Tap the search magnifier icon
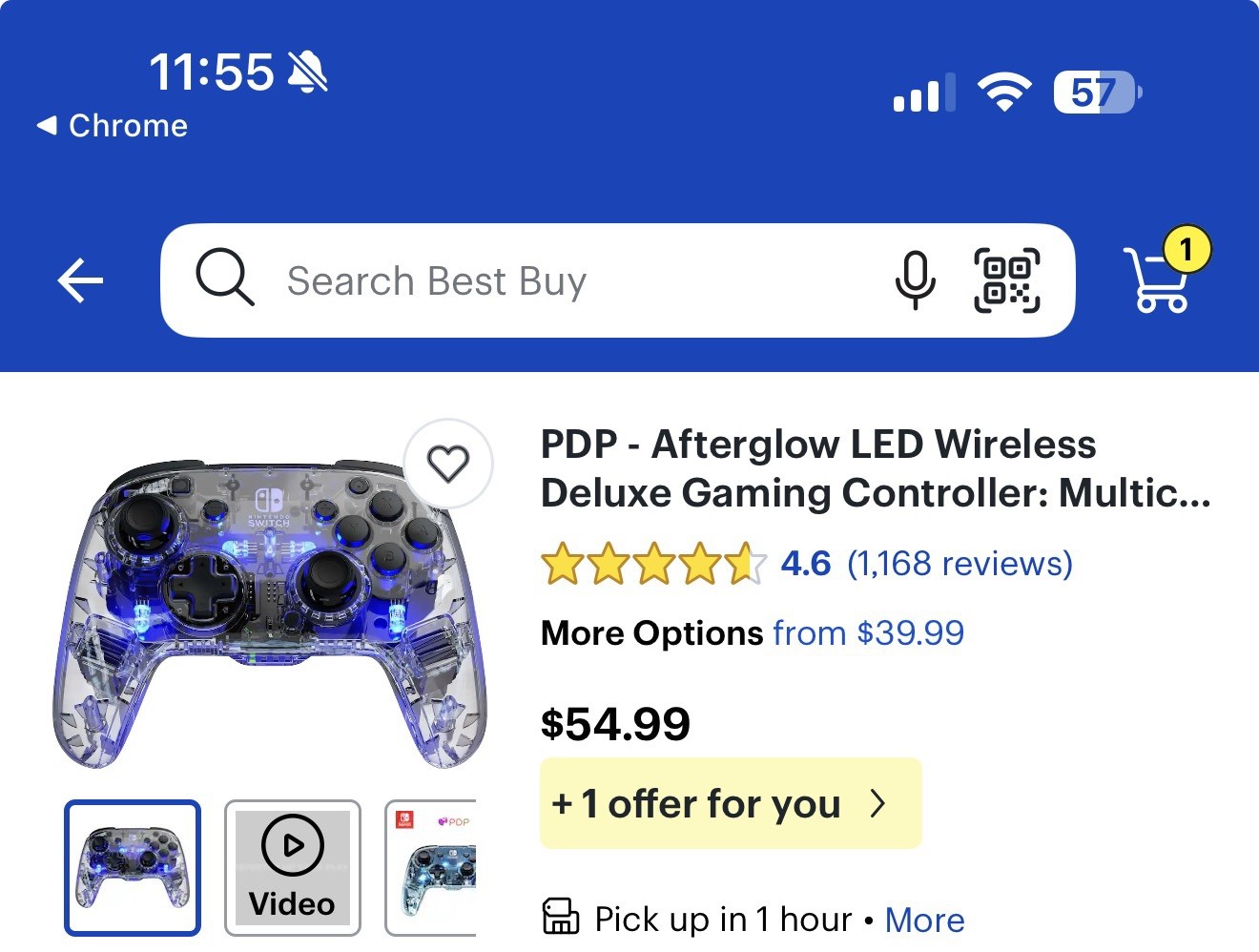1259x952 pixels. coord(225,277)
